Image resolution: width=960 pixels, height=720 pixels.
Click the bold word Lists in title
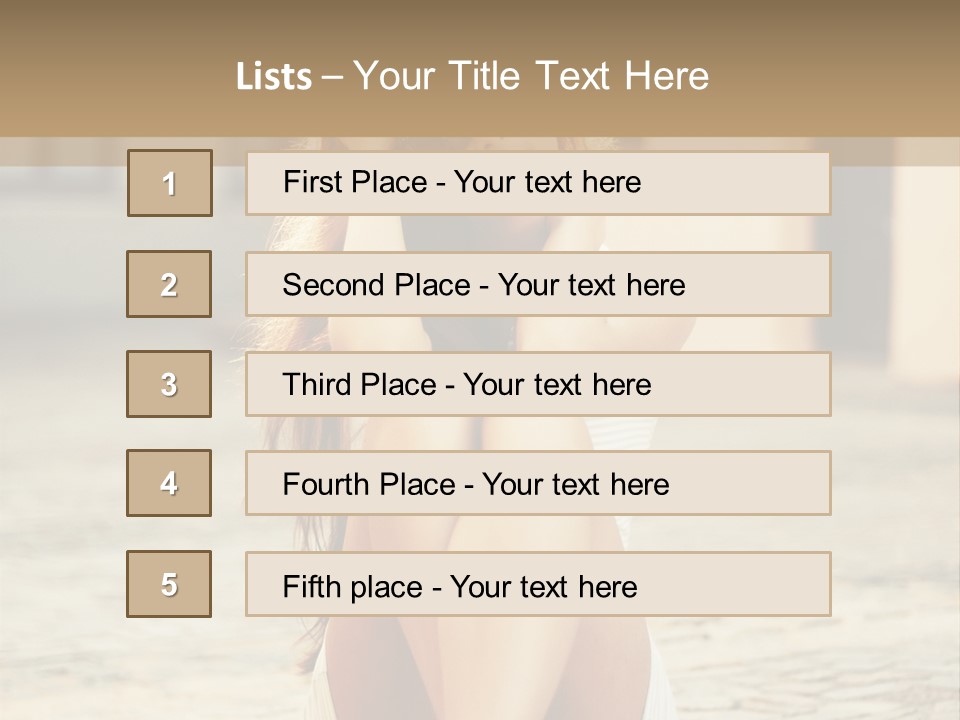[273, 77]
